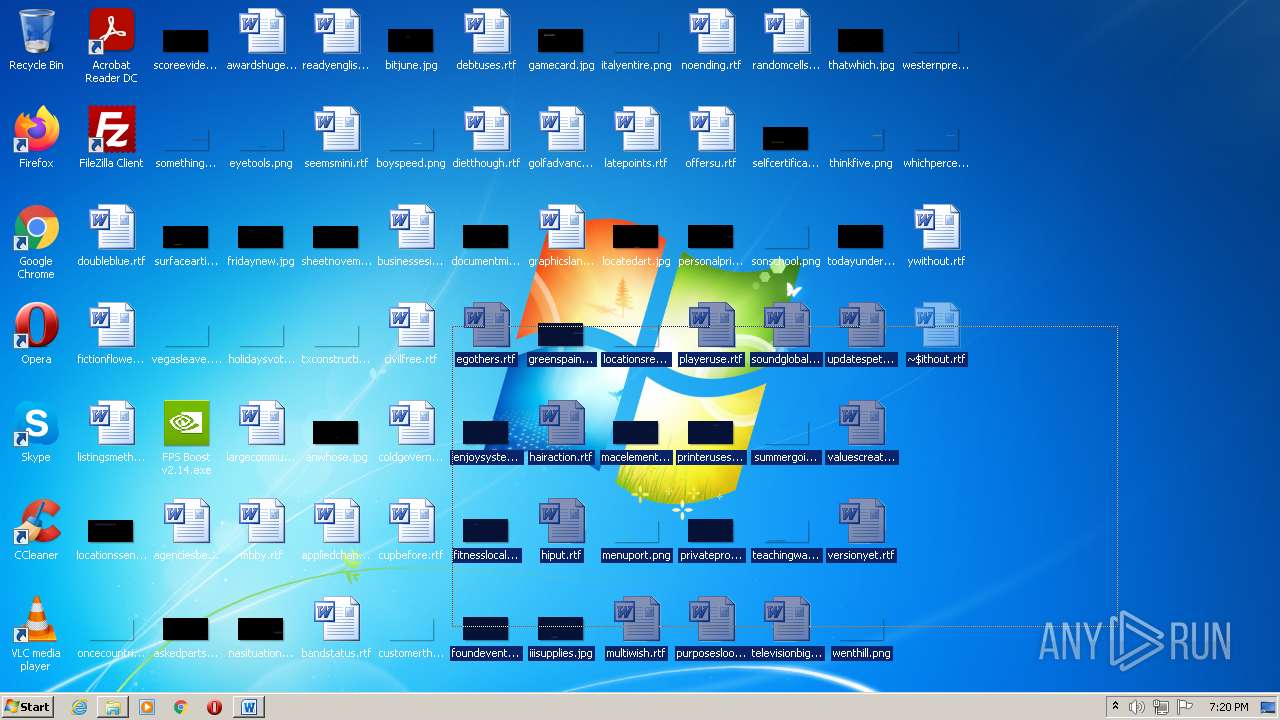The height and width of the screenshot is (720, 1280).
Task: Select the ~$ithout.rtf temp file
Action: point(936,334)
